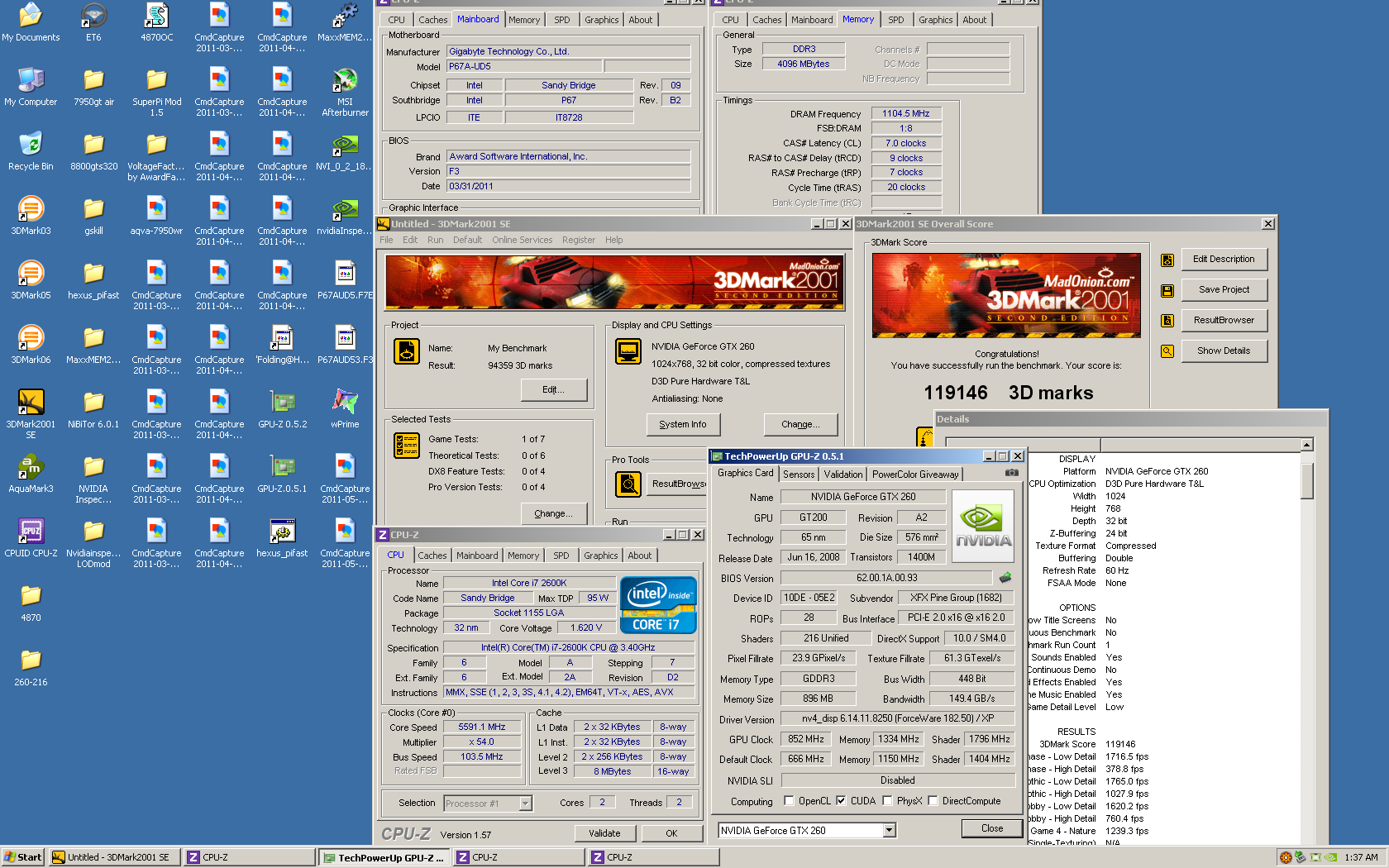
Task: Open the Recycle Bin
Action: tap(31, 150)
